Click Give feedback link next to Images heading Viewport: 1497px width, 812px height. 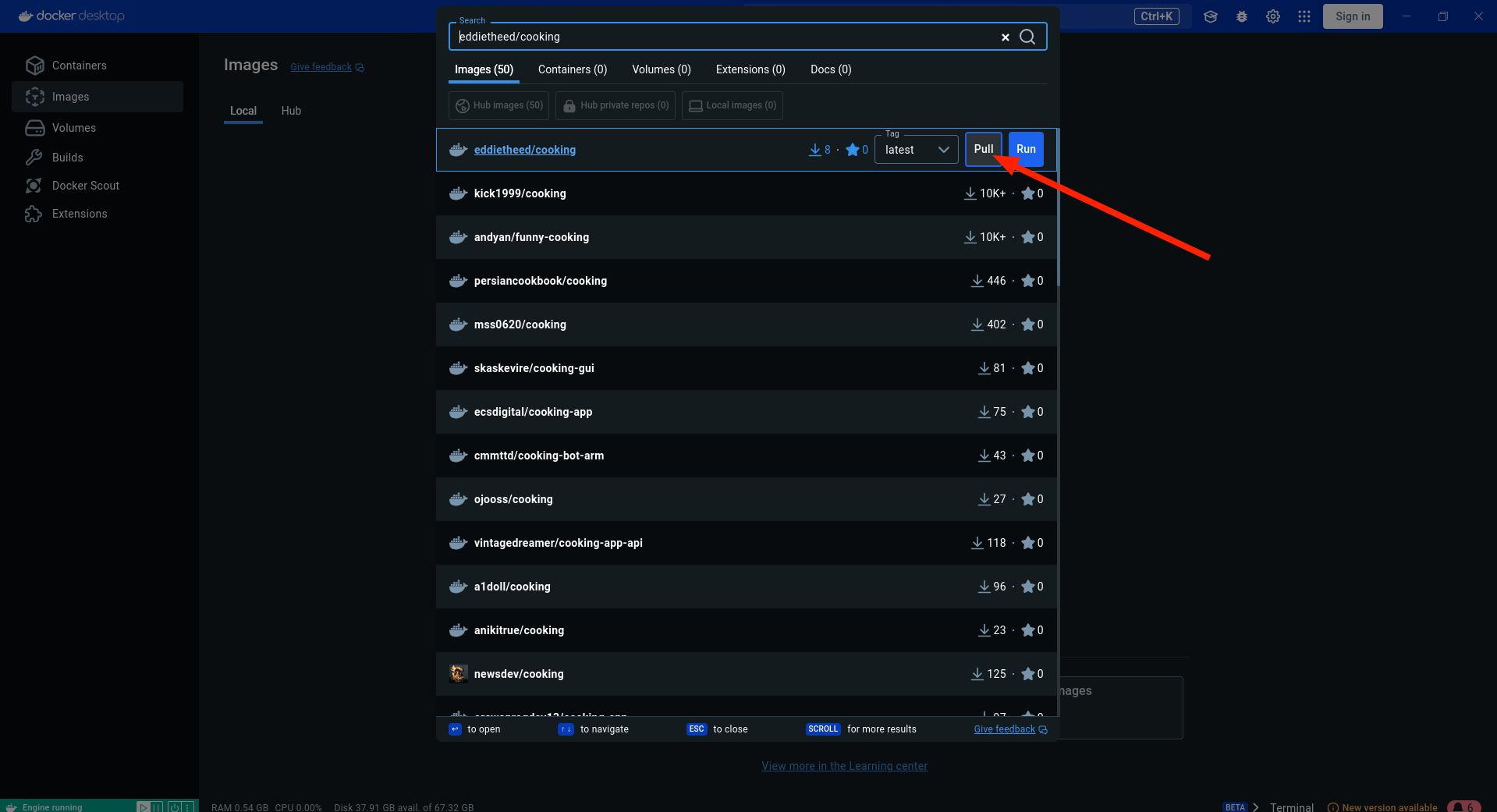327,67
